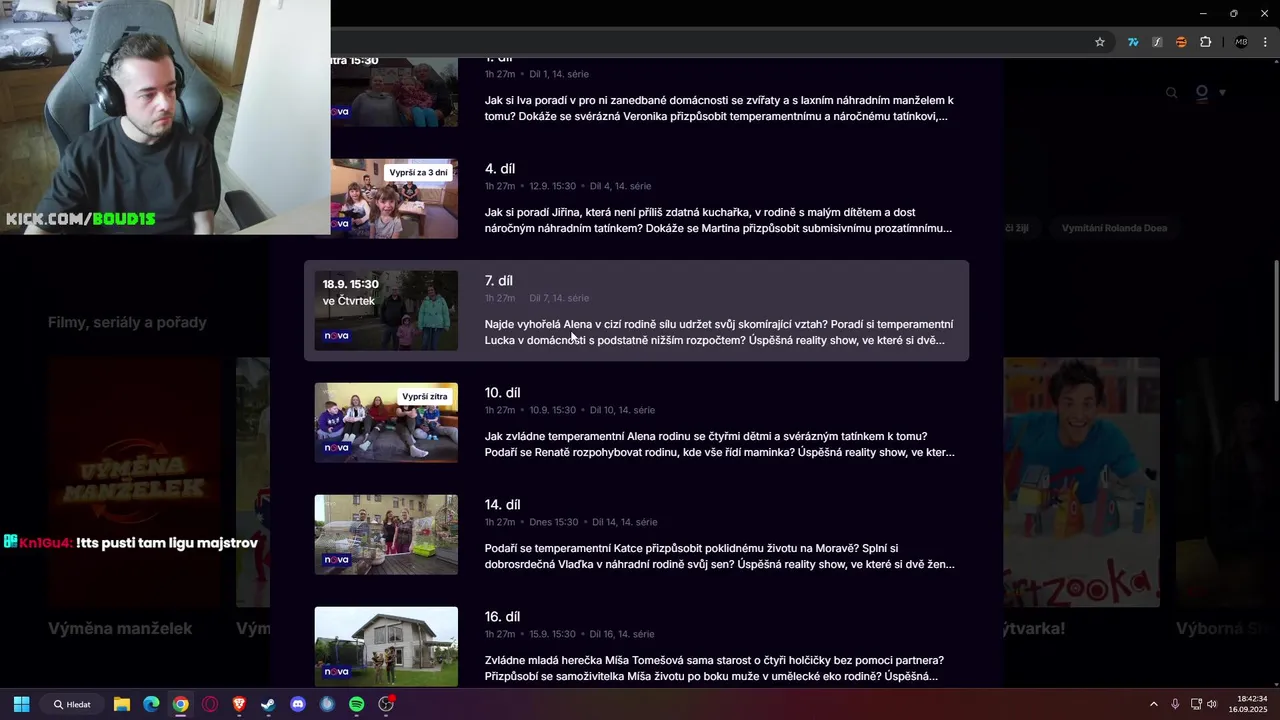The image size is (1280, 720).
Task: Open Steam from the taskbar
Action: point(268,704)
